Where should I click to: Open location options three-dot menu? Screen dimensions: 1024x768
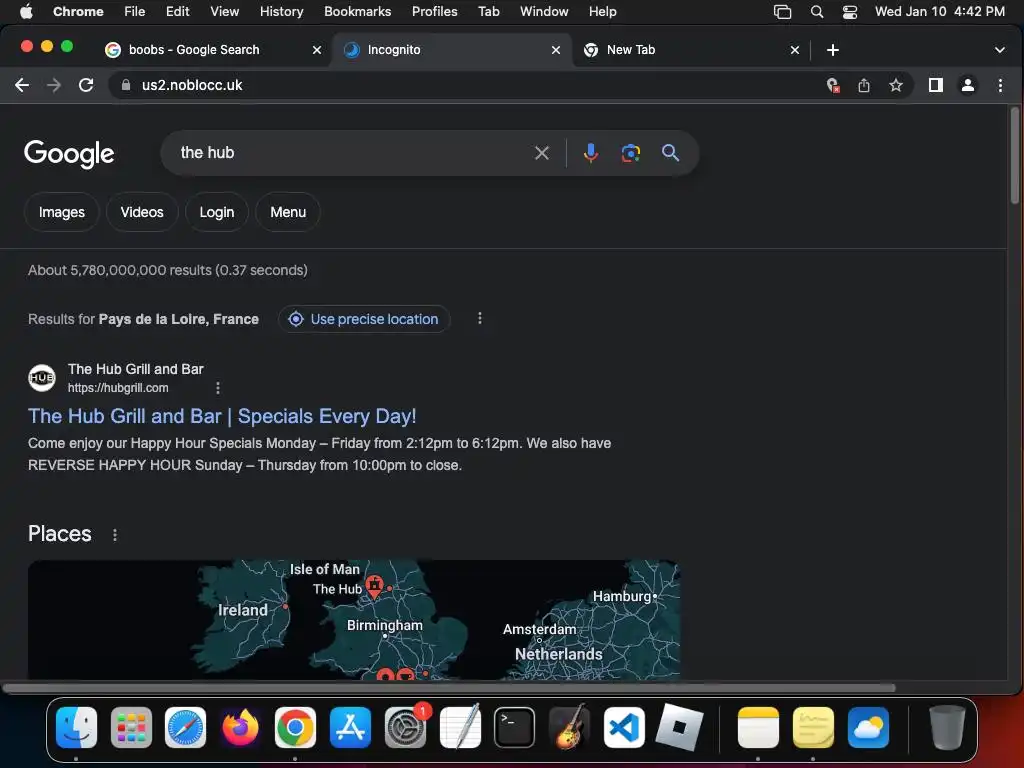click(x=480, y=318)
